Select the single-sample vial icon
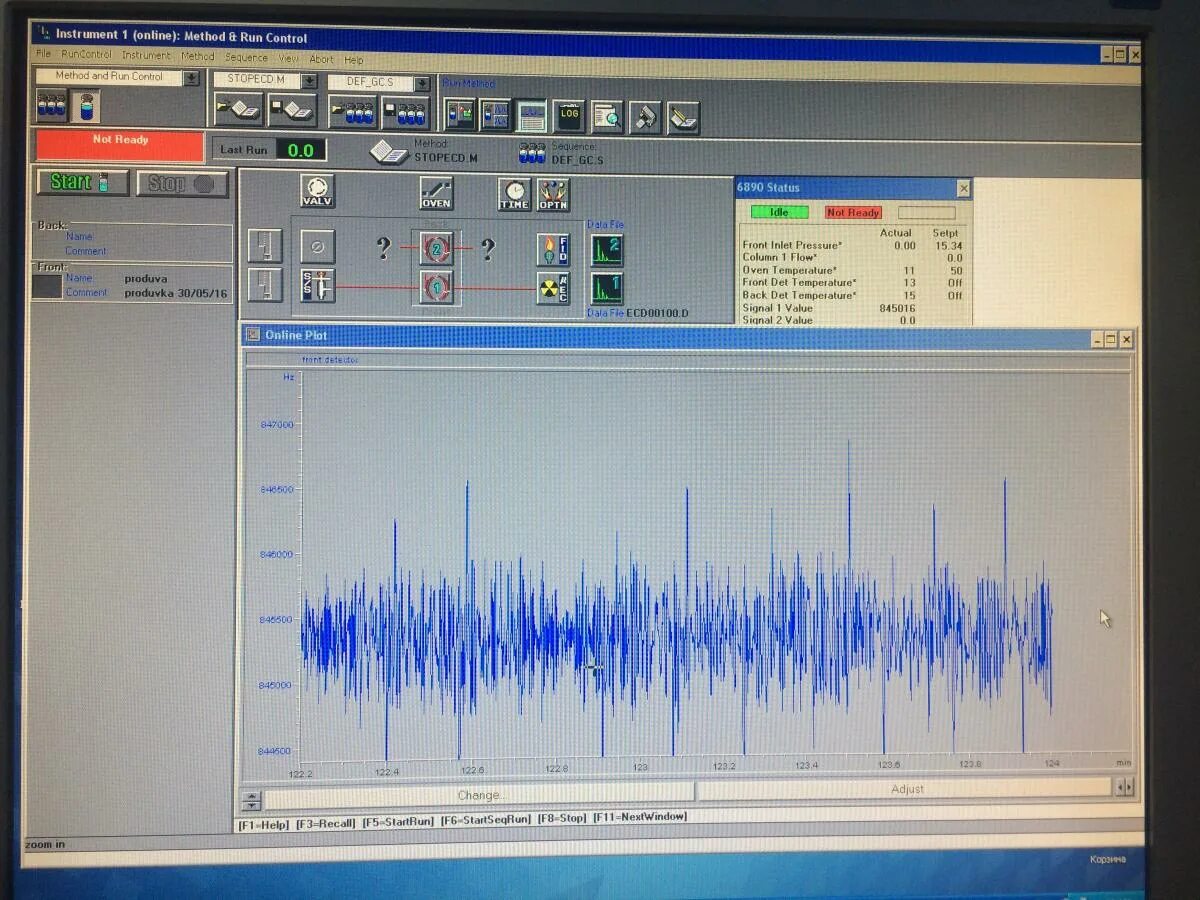1200x900 pixels. click(85, 106)
